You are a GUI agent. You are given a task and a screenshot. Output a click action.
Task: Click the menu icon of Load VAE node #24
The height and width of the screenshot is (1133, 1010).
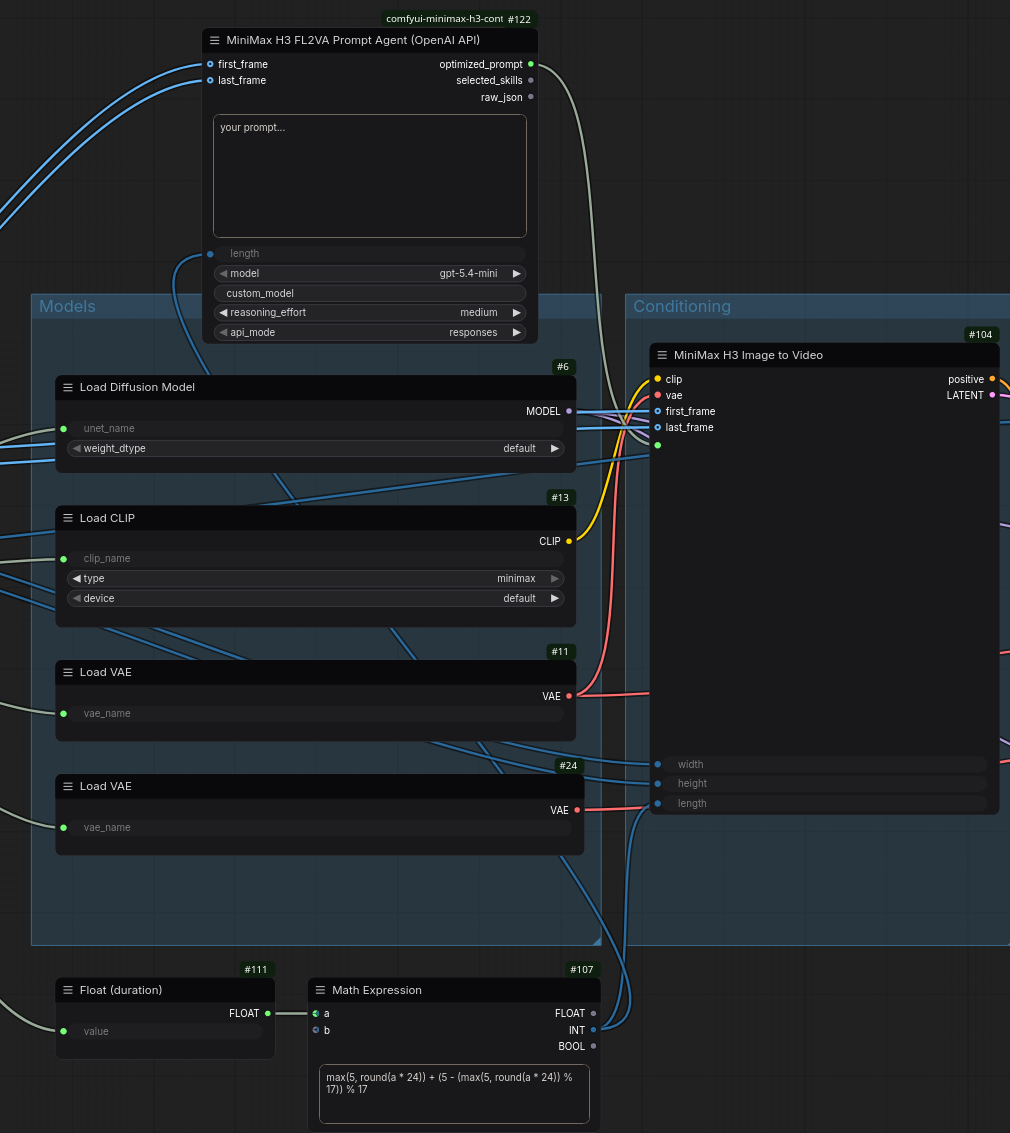click(x=68, y=786)
